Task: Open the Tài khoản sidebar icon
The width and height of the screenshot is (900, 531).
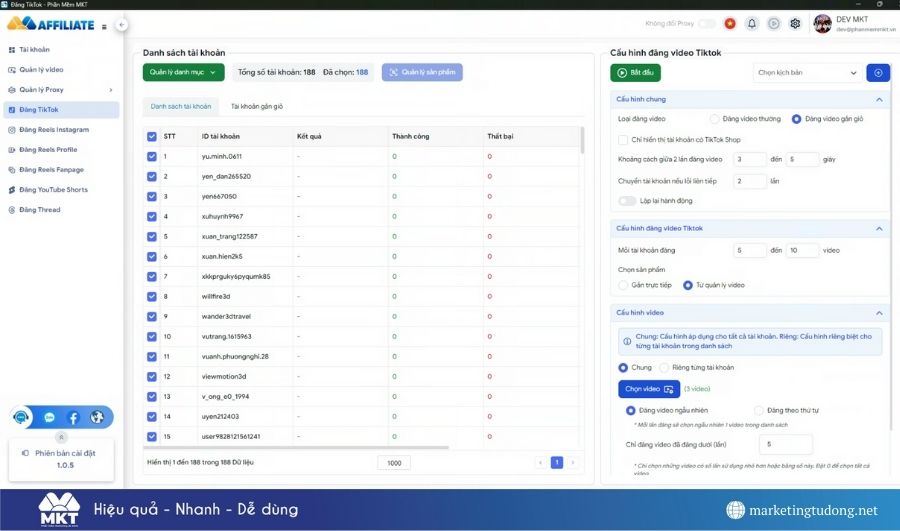Action: click(11, 50)
